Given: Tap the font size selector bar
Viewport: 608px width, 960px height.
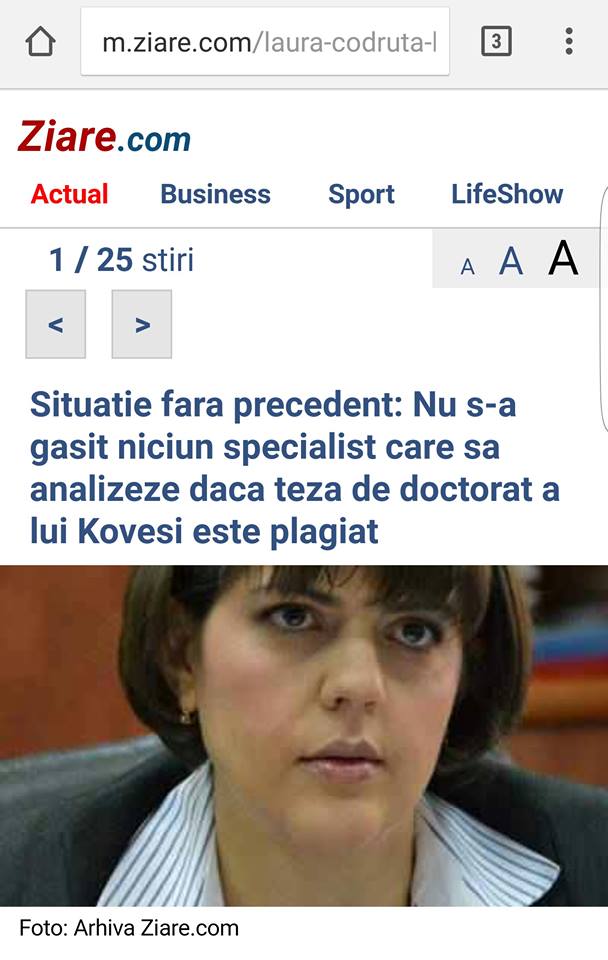Looking at the screenshot, I should pos(516,259).
